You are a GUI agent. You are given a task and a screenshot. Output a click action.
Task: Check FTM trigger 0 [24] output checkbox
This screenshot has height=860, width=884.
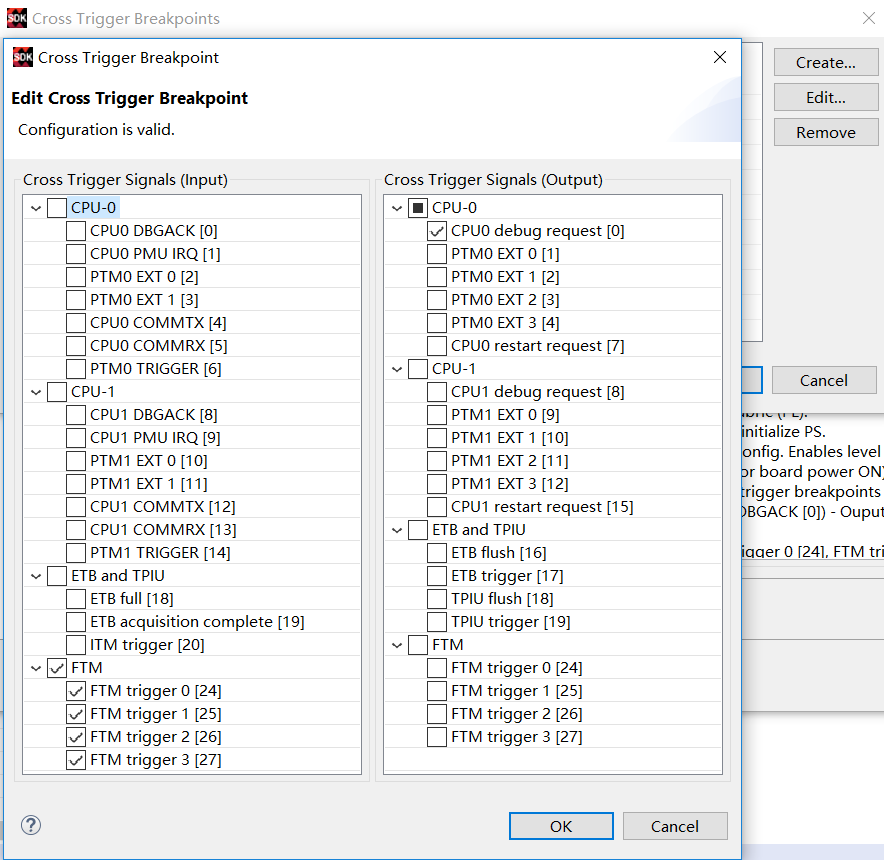click(x=437, y=668)
